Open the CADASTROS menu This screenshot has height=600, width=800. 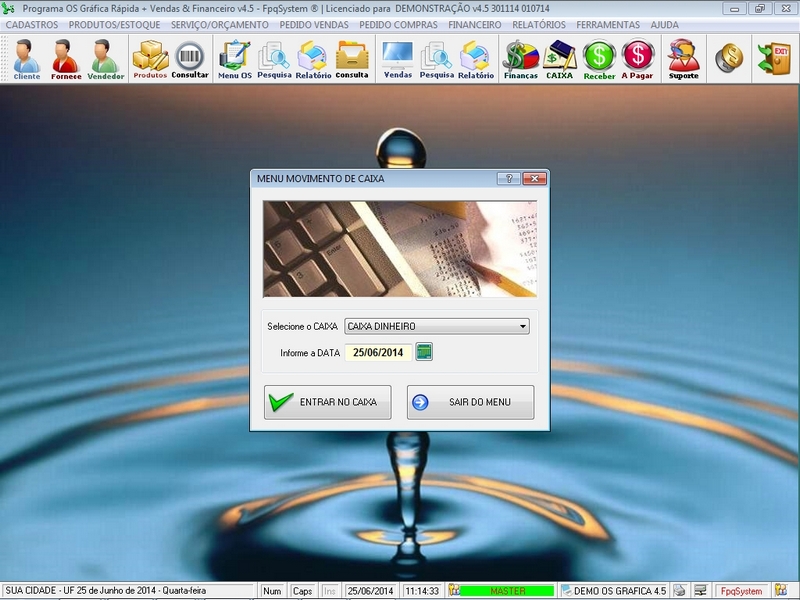coord(32,24)
